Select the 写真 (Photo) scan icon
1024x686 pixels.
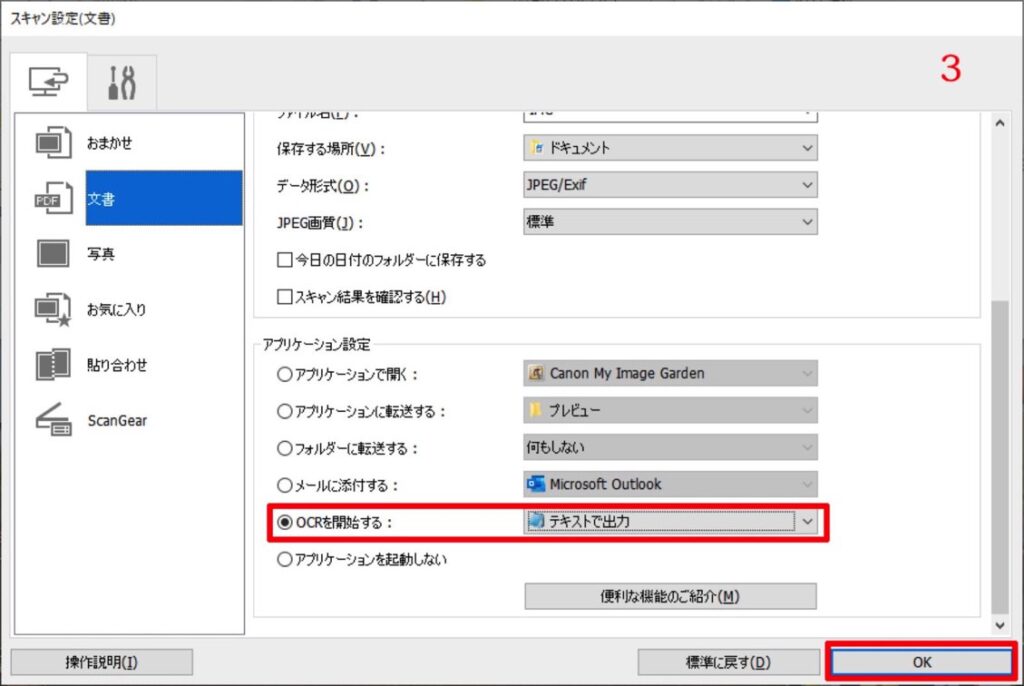[x=54, y=254]
